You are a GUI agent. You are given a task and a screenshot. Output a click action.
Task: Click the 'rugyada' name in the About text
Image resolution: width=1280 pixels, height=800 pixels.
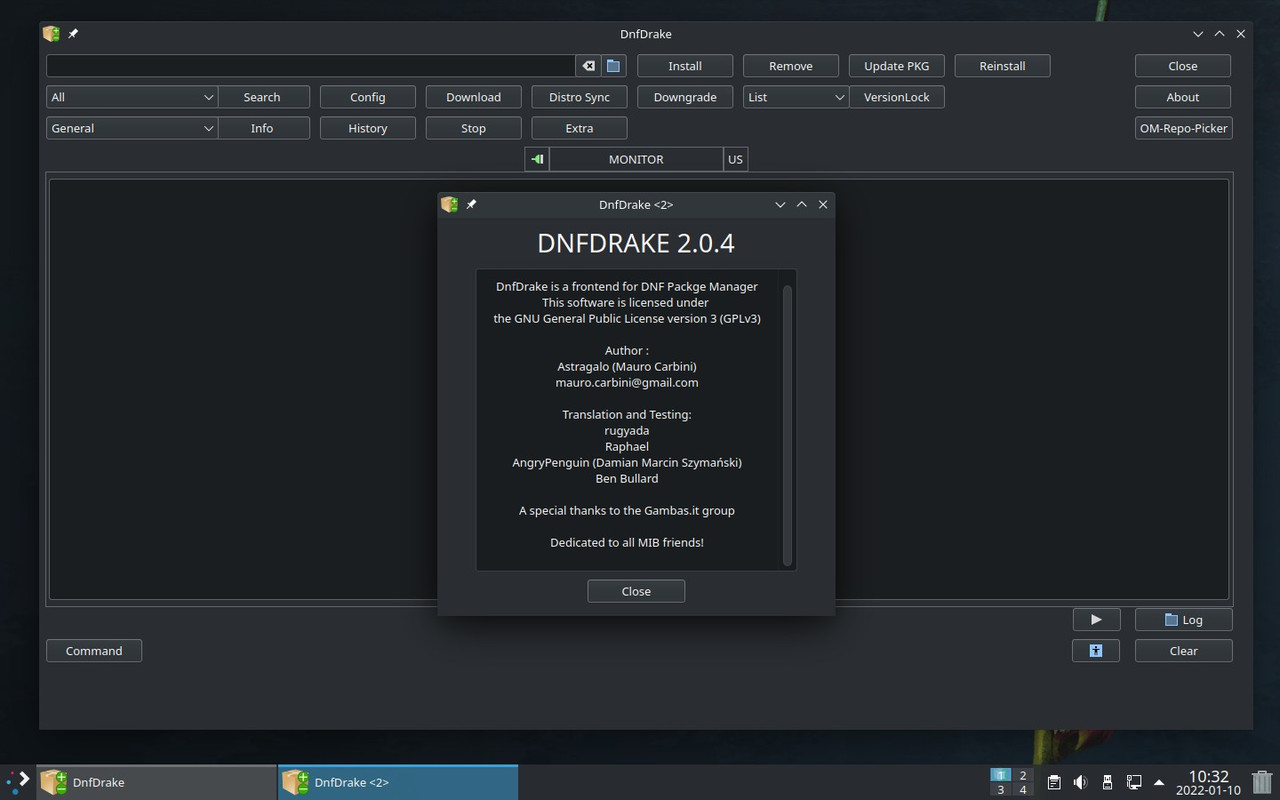tap(627, 430)
